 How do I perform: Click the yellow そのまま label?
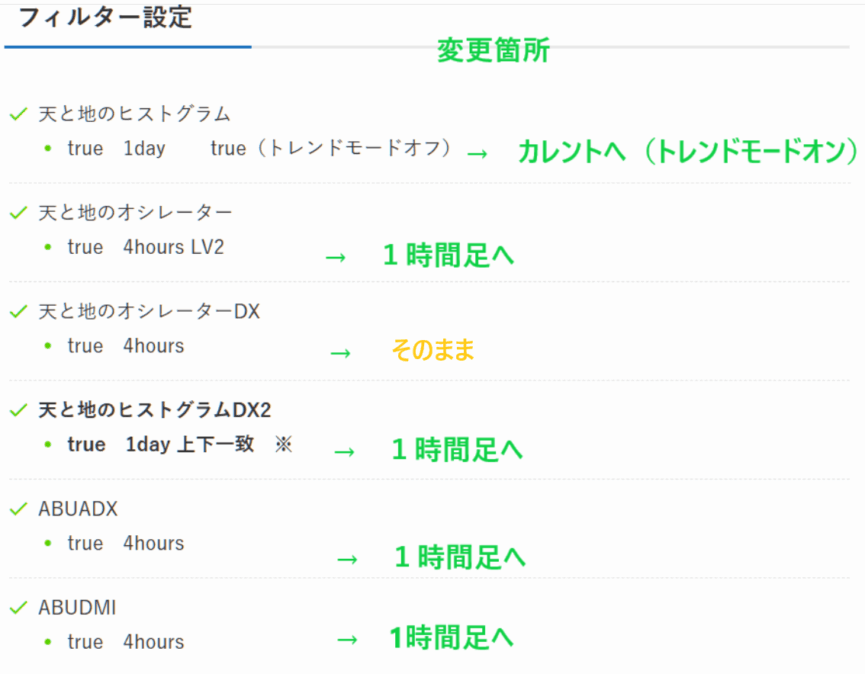click(432, 350)
